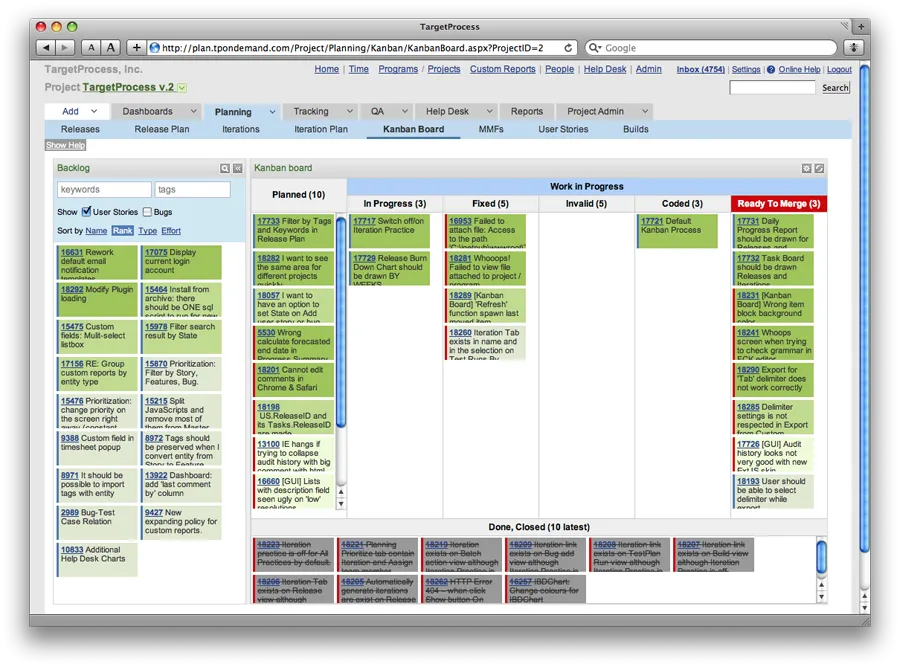The width and height of the screenshot is (900, 667).
Task: Open story 17733 in the Planned column
Action: (268, 221)
